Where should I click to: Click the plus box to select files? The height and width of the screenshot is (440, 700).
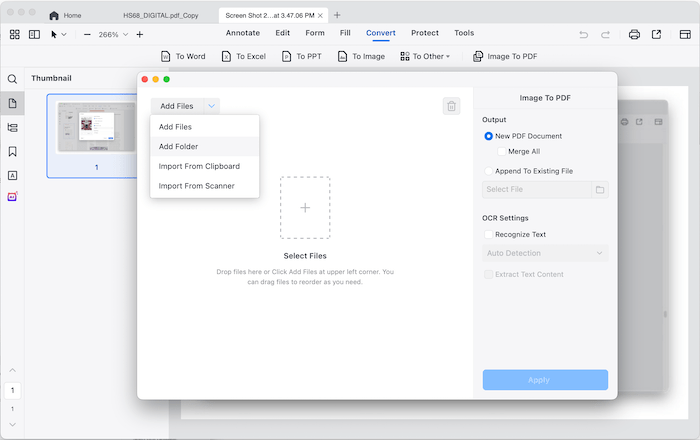pos(305,208)
